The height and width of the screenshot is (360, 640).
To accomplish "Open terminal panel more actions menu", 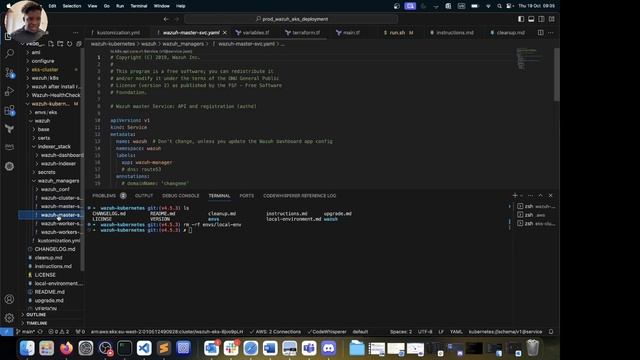I will 530,196.
